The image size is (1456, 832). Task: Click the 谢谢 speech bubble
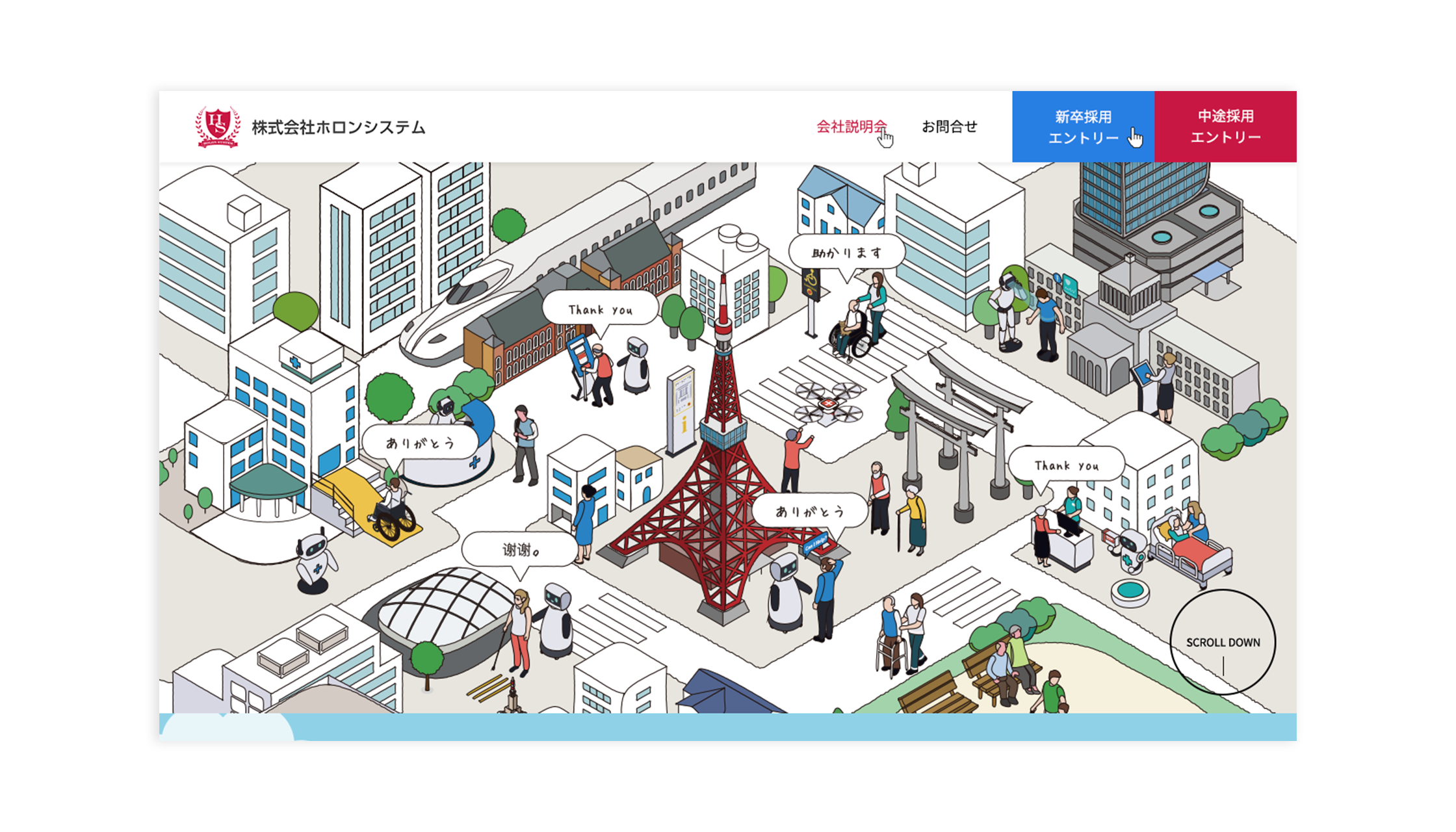(x=520, y=550)
